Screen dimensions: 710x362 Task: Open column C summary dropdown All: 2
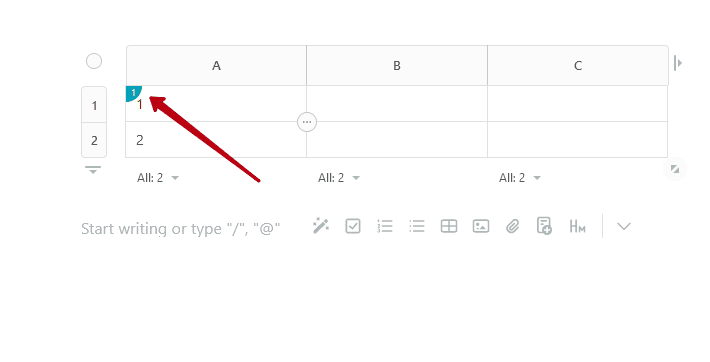click(520, 178)
